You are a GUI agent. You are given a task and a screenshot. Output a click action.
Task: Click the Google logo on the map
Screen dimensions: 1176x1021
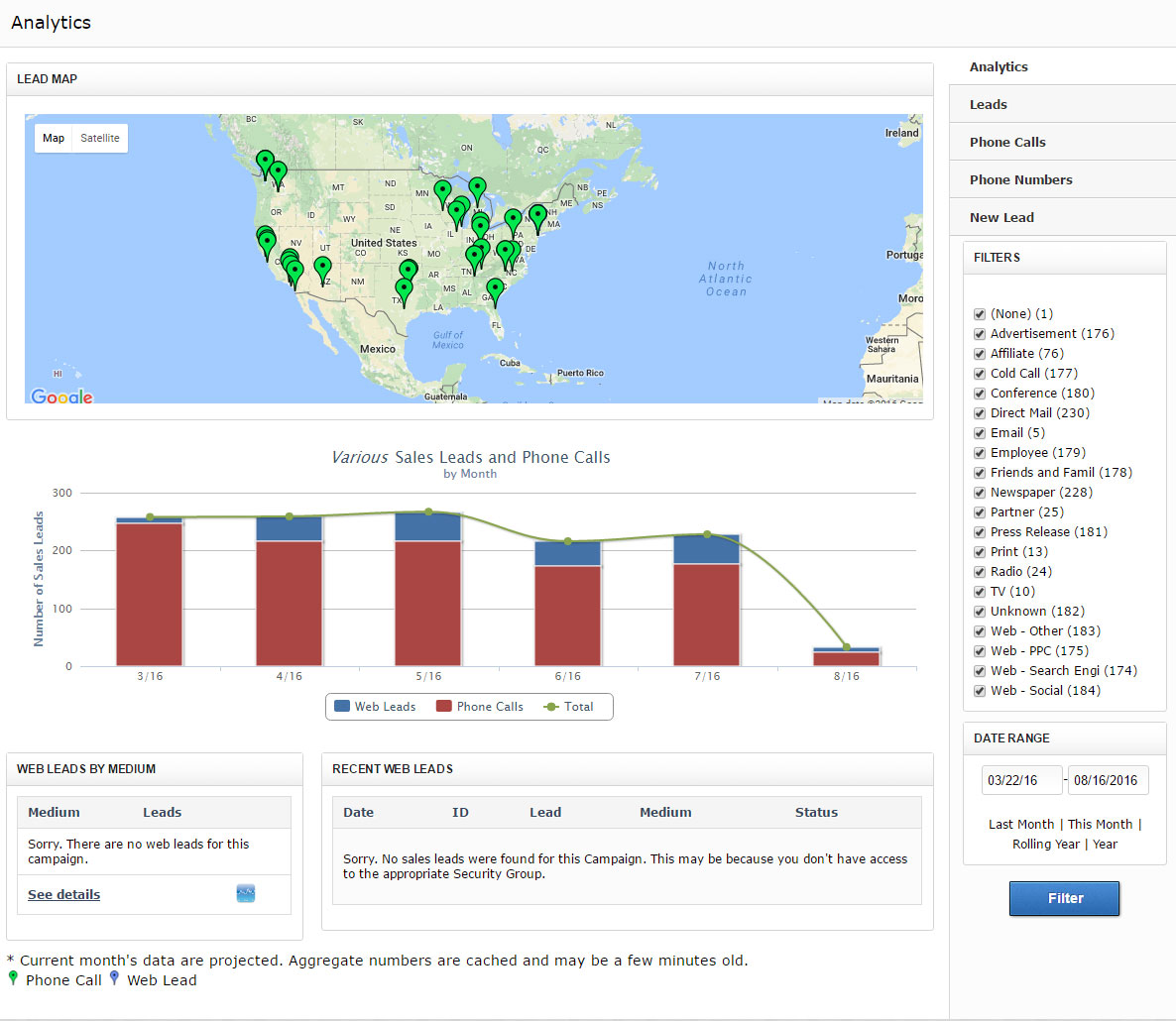coord(61,397)
